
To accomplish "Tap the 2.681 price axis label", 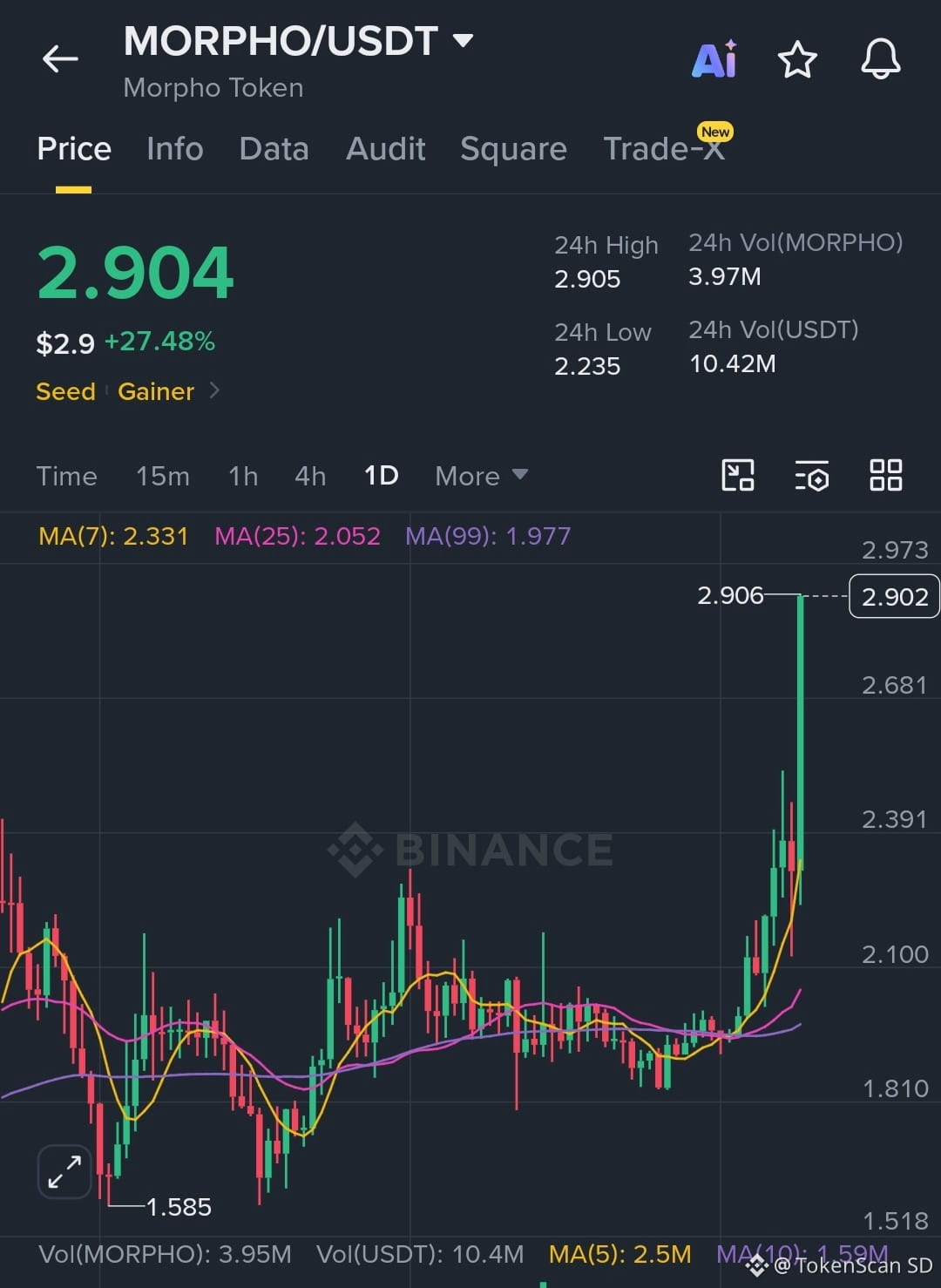I will [895, 685].
